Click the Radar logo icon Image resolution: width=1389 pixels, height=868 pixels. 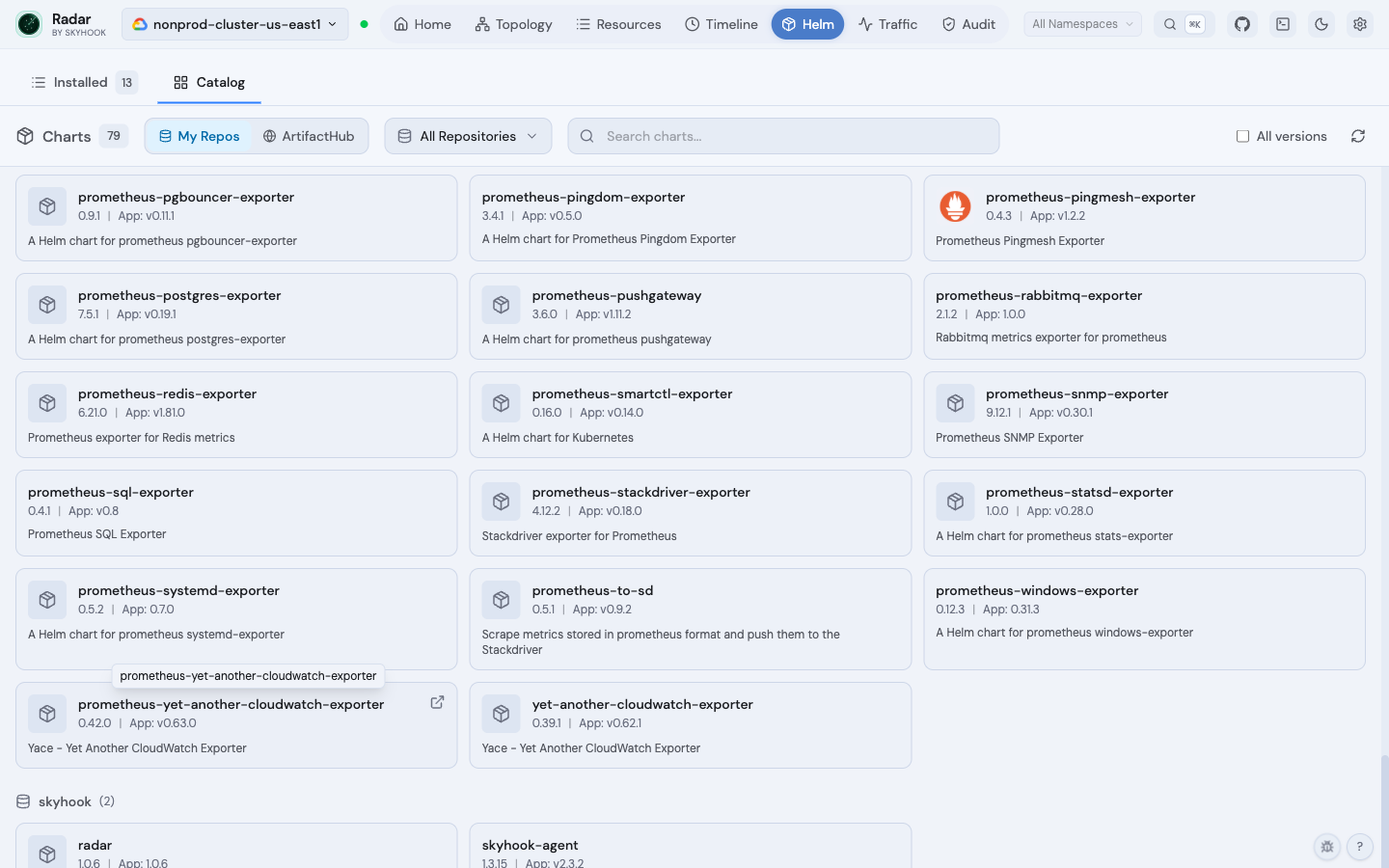(x=29, y=24)
